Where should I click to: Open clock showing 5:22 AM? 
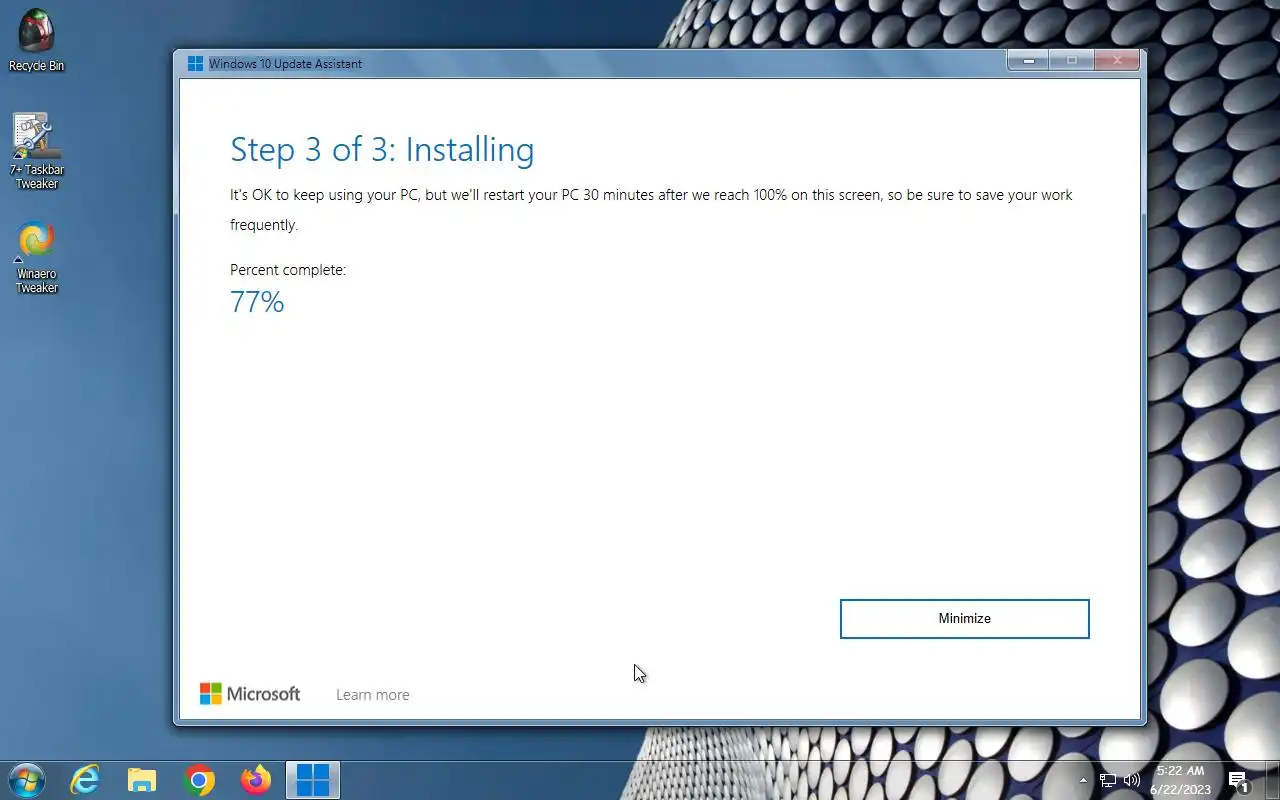pyautogui.click(x=1180, y=780)
